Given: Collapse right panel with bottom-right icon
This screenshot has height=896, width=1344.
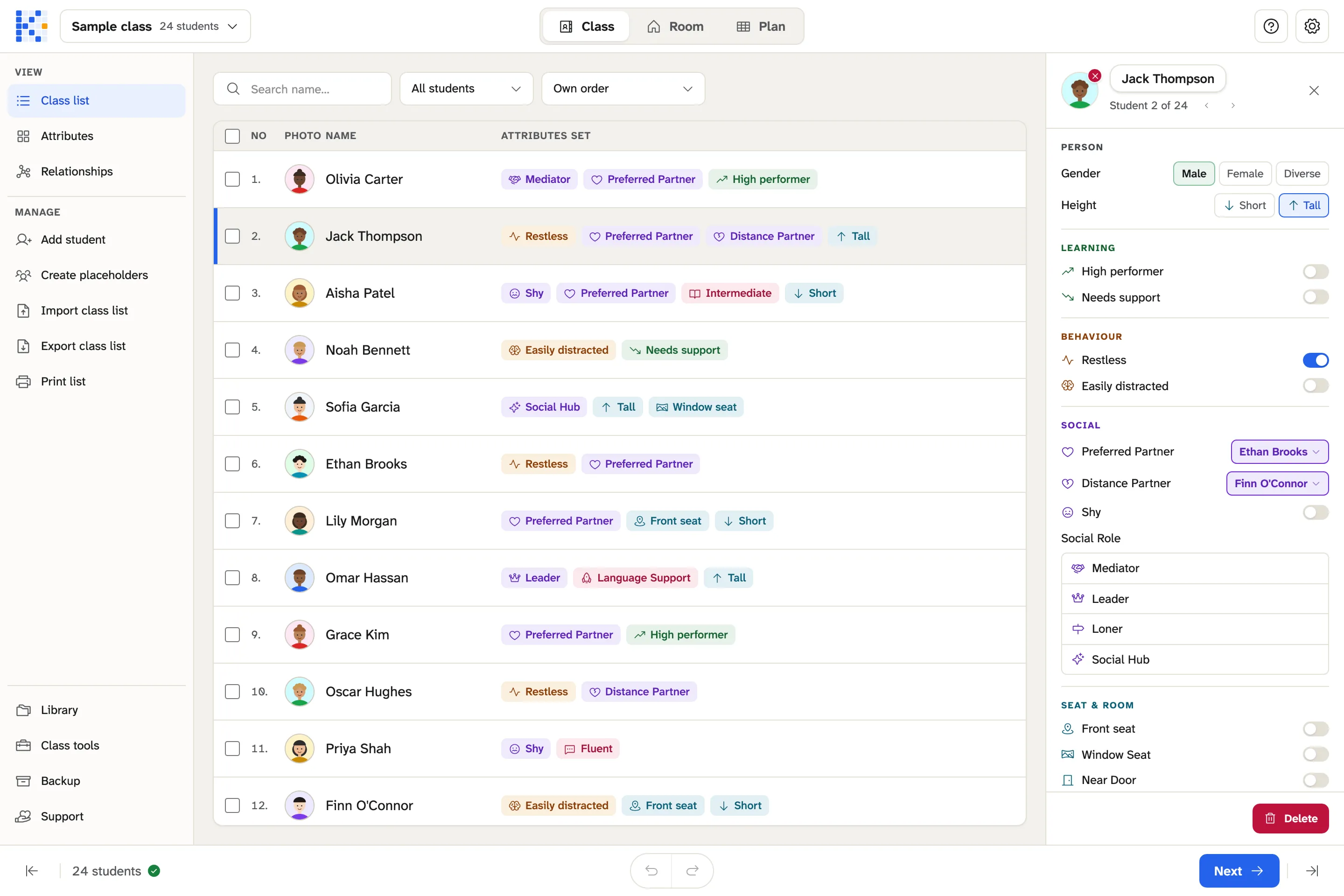Looking at the screenshot, I should click(1312, 870).
